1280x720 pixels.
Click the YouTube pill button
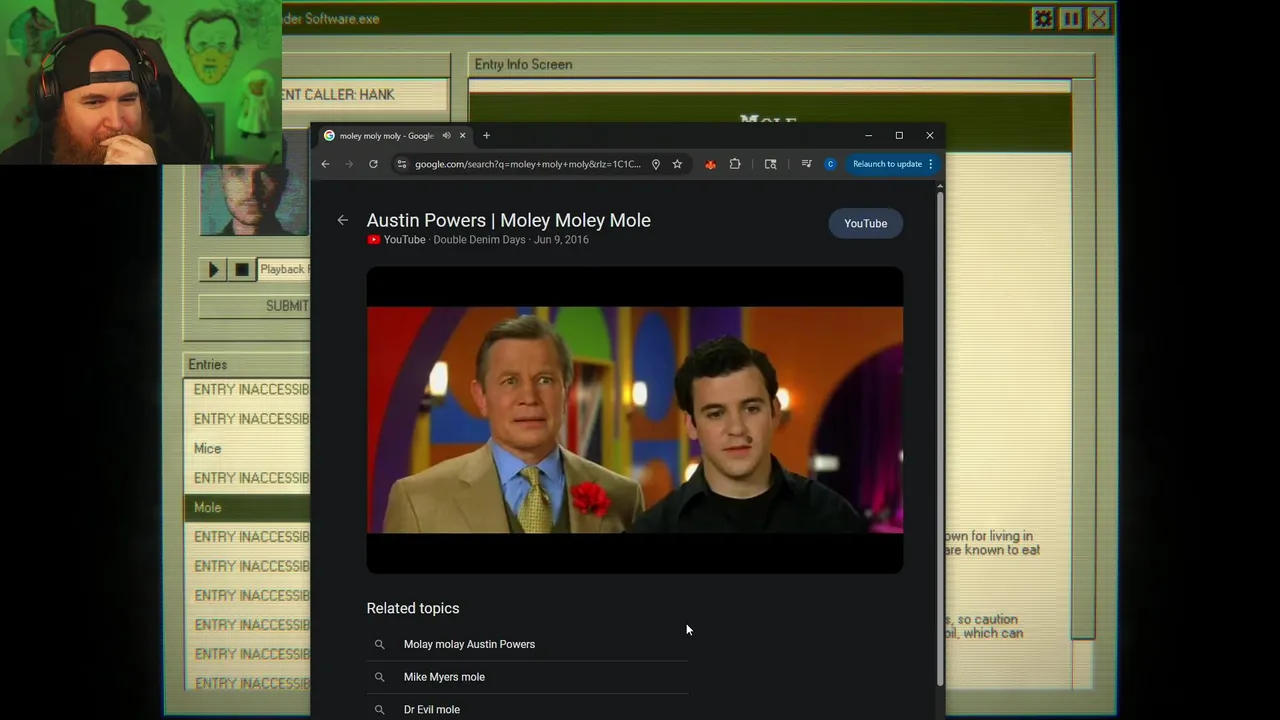tap(866, 223)
